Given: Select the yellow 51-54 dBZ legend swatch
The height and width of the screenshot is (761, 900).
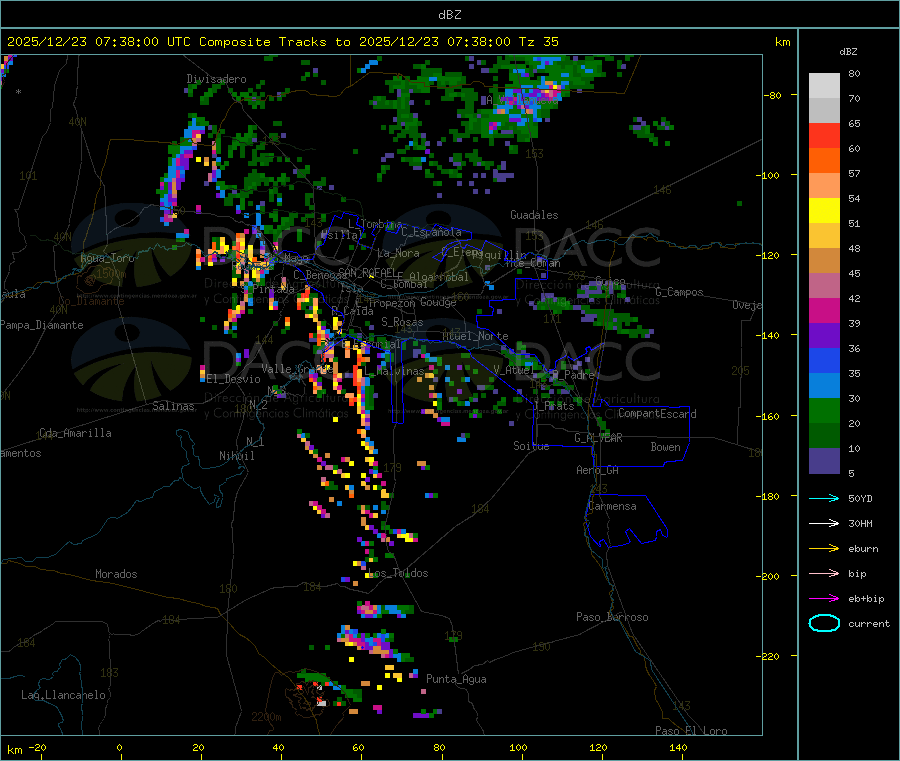Looking at the screenshot, I should (824, 211).
